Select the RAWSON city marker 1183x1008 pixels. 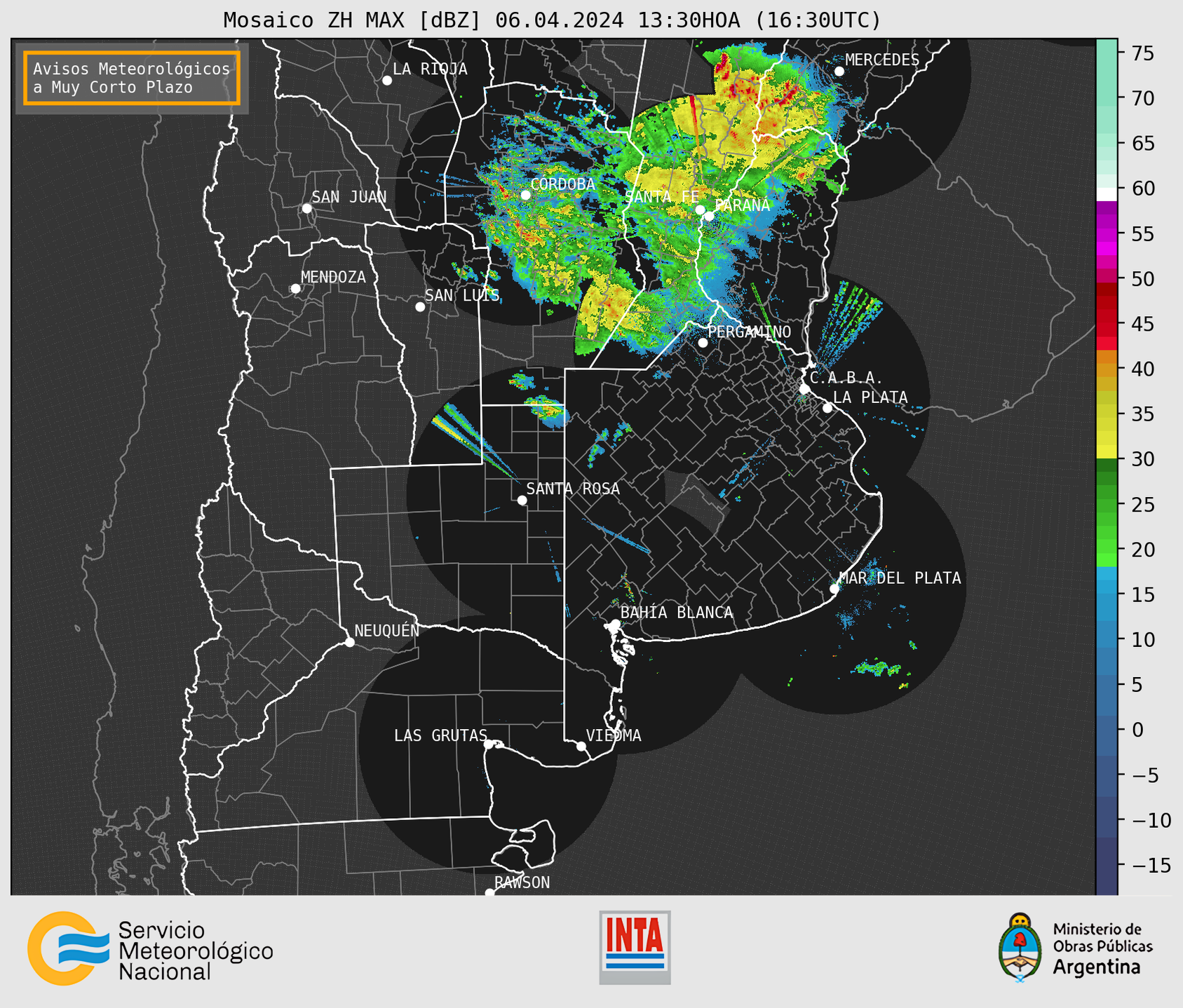(489, 893)
